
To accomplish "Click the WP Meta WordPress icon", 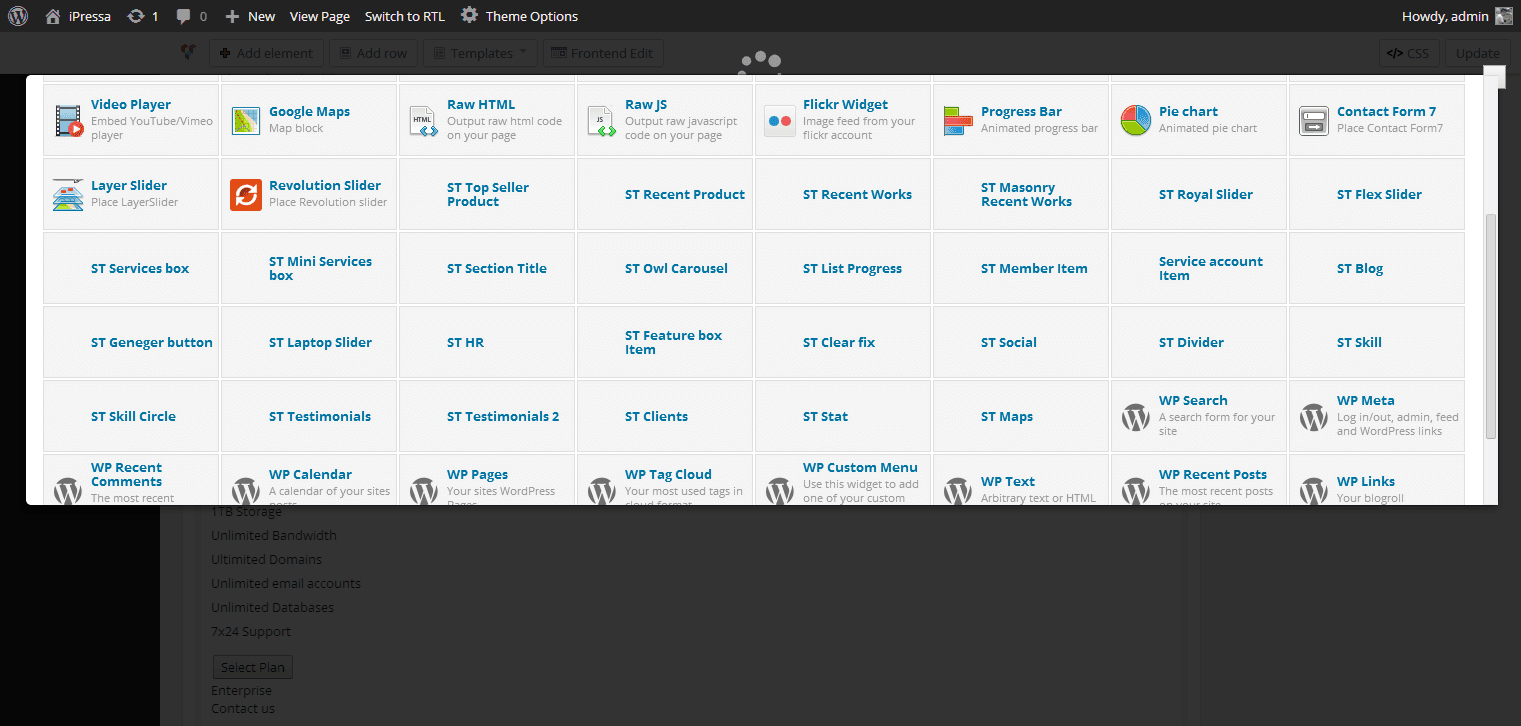I will tap(1314, 417).
